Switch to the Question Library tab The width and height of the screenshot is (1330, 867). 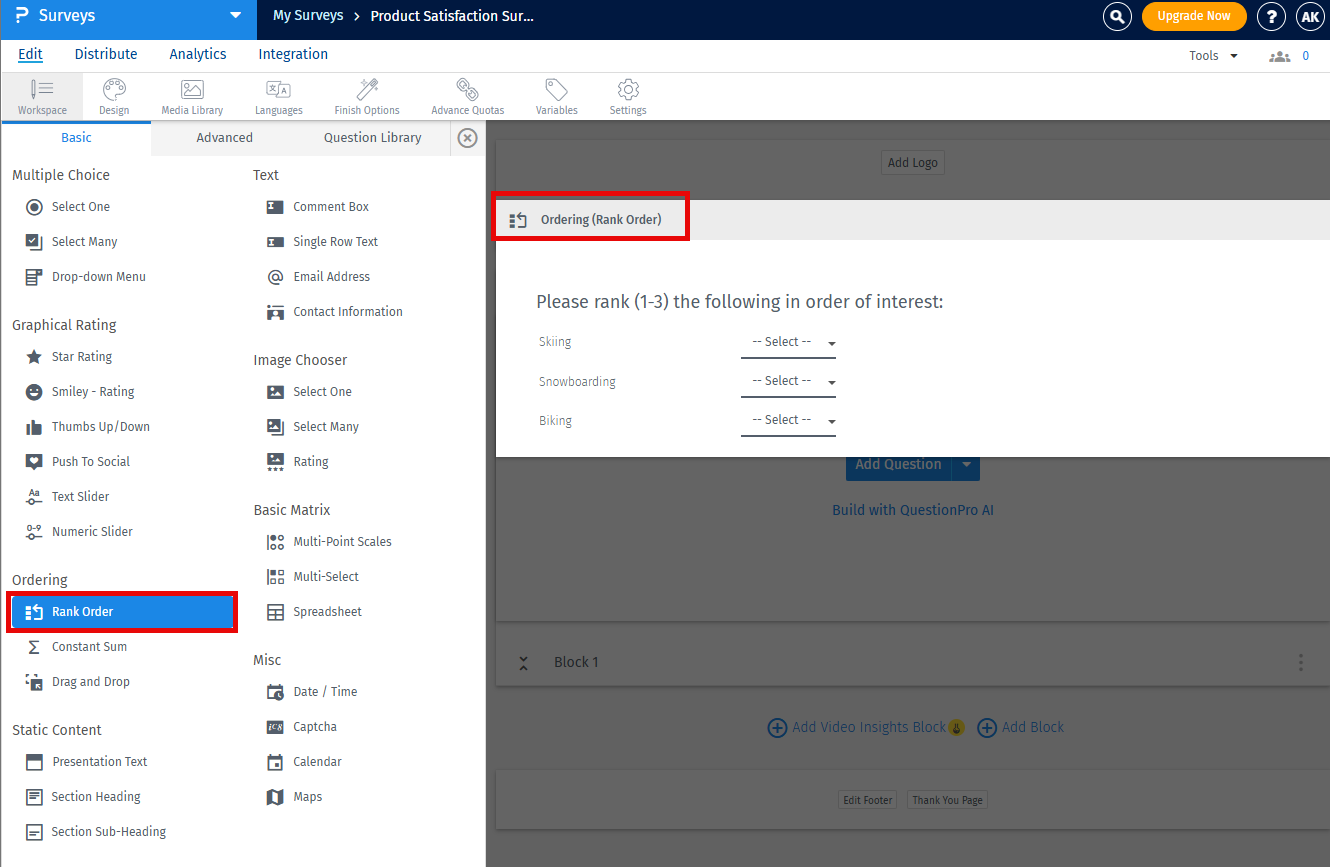373,138
